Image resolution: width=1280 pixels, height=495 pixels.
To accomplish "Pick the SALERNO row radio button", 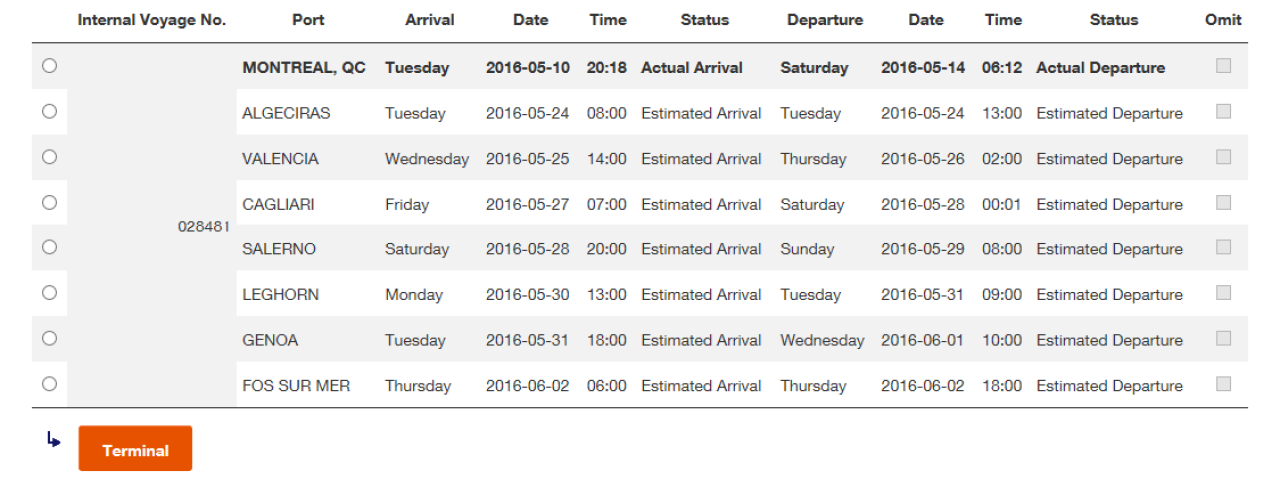I will click(x=49, y=247).
